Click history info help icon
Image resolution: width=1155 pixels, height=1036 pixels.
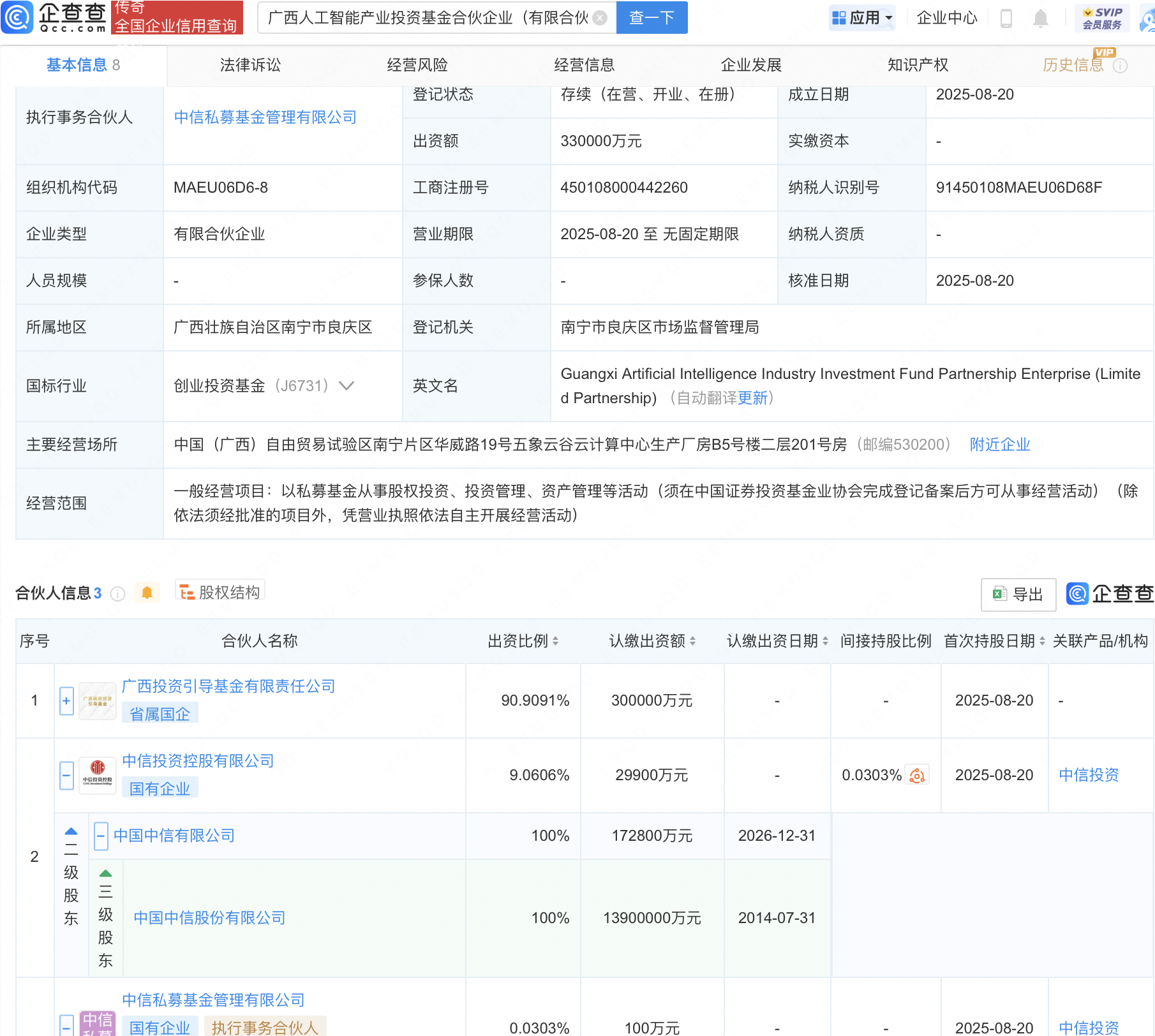[x=1120, y=66]
